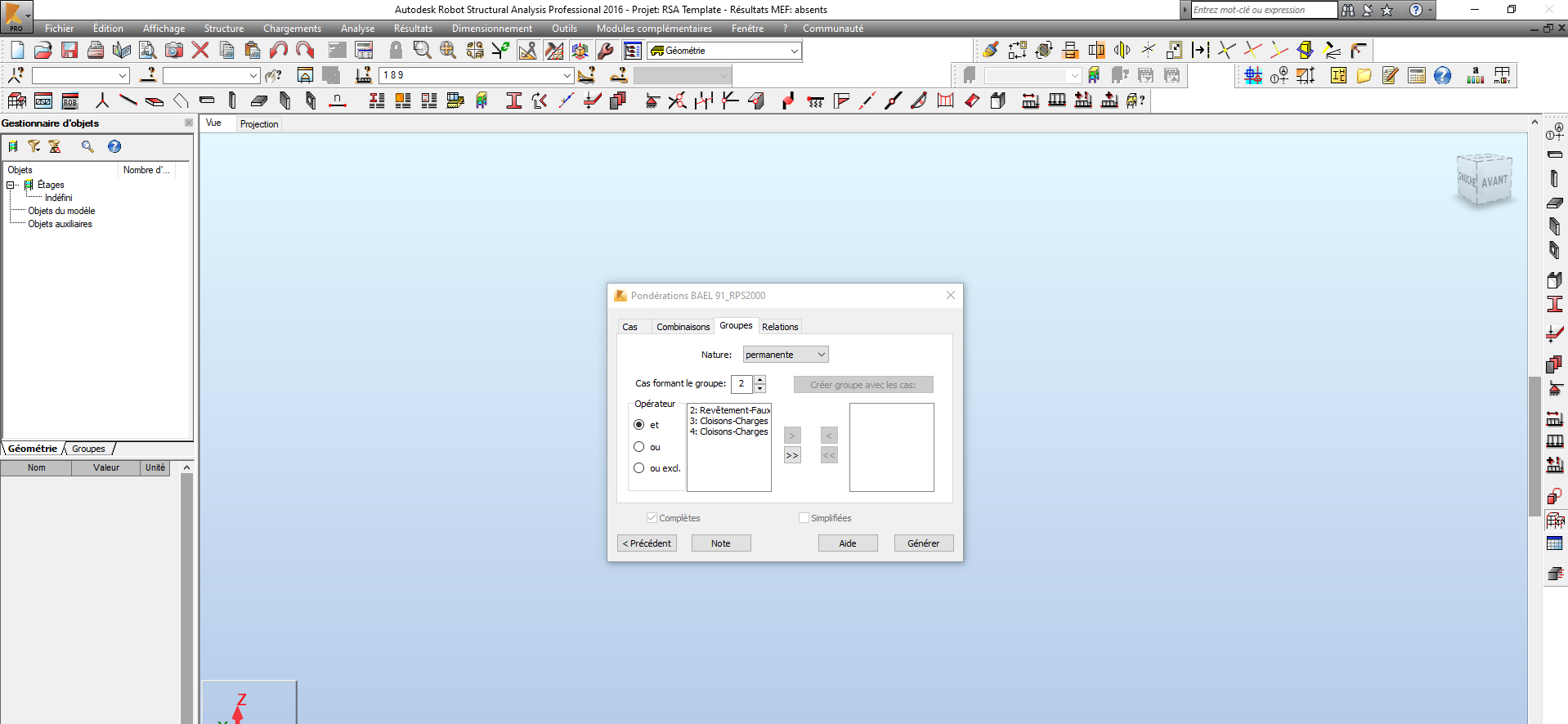The height and width of the screenshot is (724, 1568).
Task: Open job preferences with the wrench icon
Action: [x=606, y=51]
